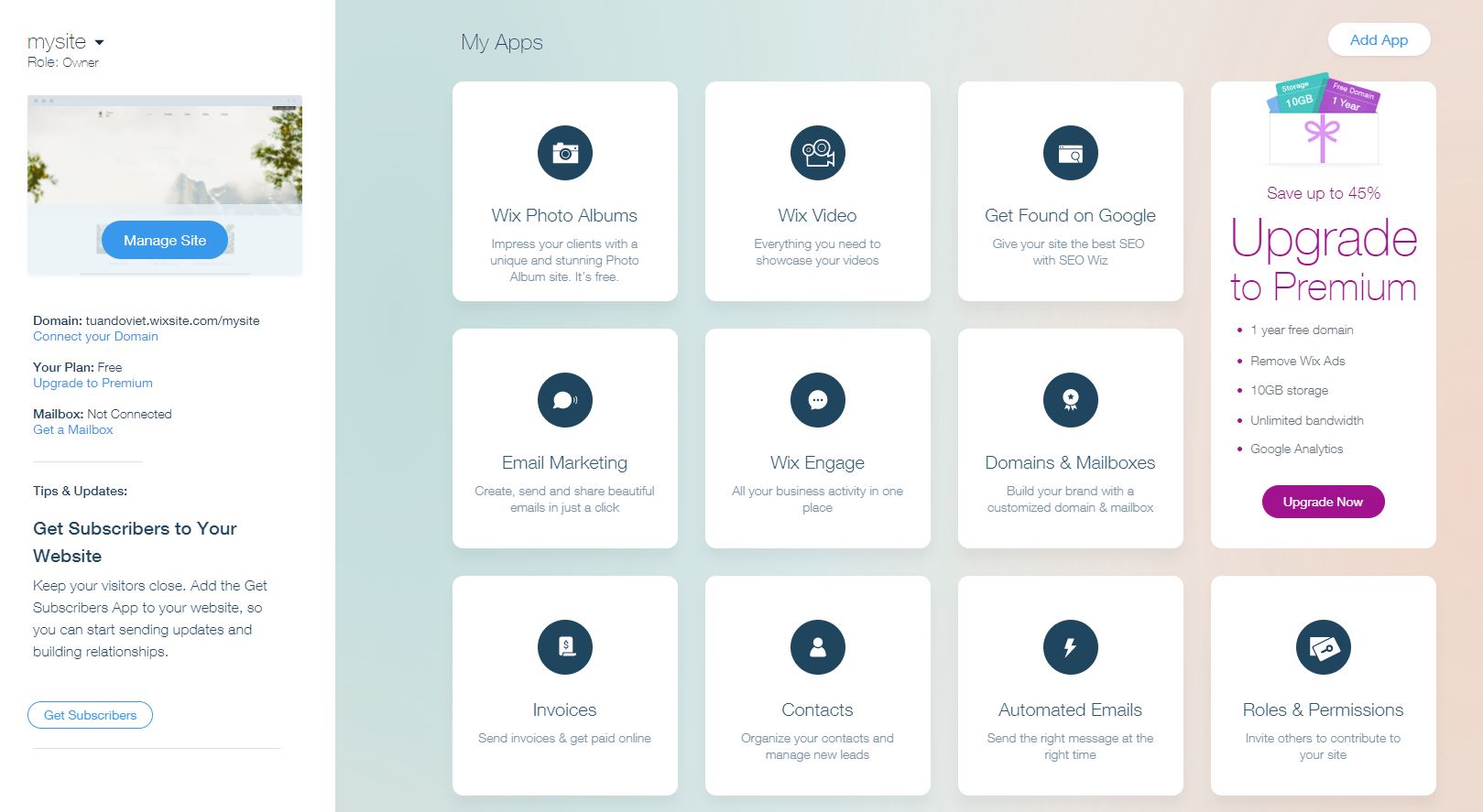Click the Domains & Mailboxes title

(1070, 462)
